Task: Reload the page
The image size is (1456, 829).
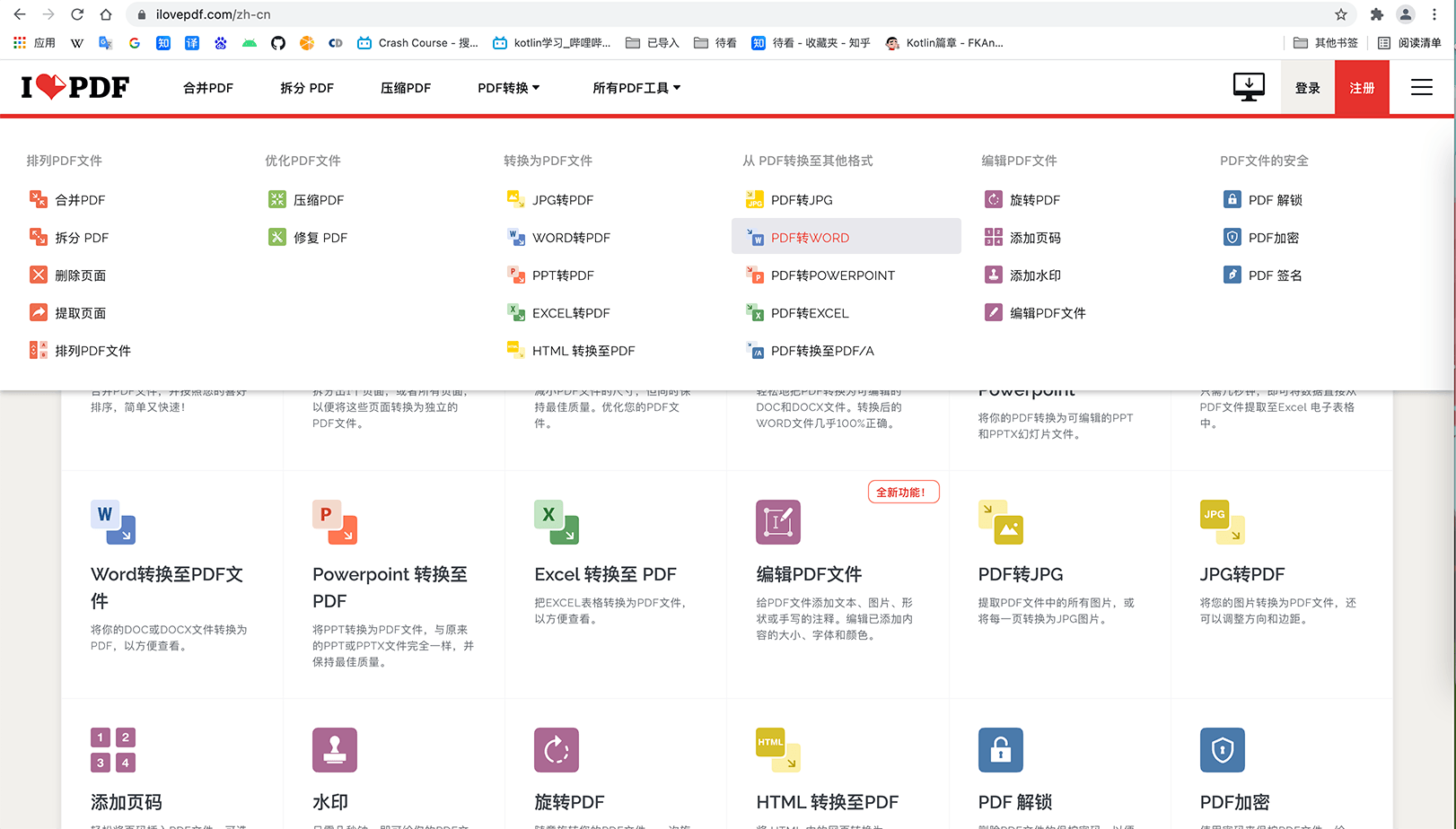Action: coord(77,14)
